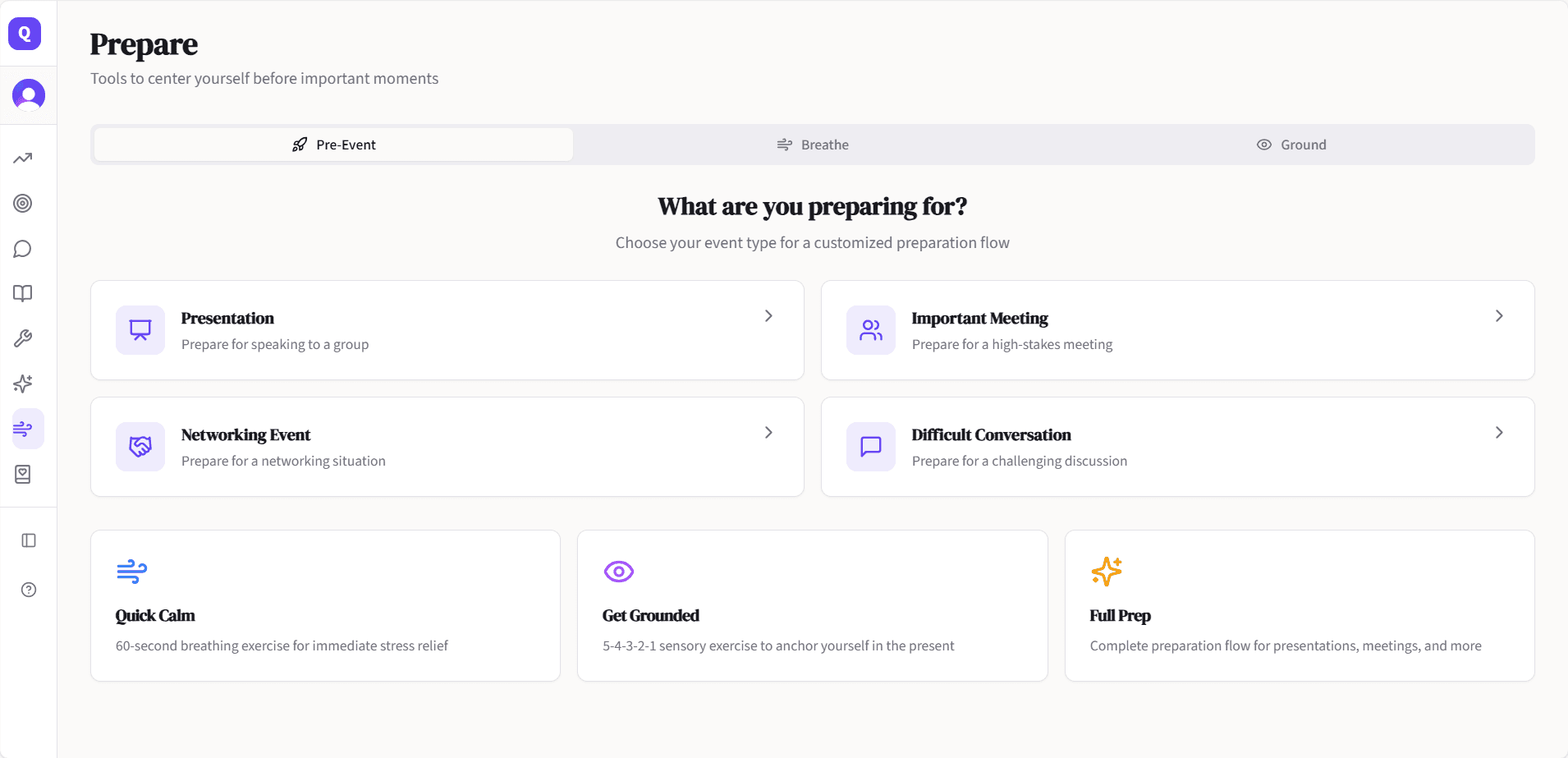Viewport: 1568px width, 758px height.
Task: Expand the Important Meeting chevron arrow
Action: (1499, 316)
